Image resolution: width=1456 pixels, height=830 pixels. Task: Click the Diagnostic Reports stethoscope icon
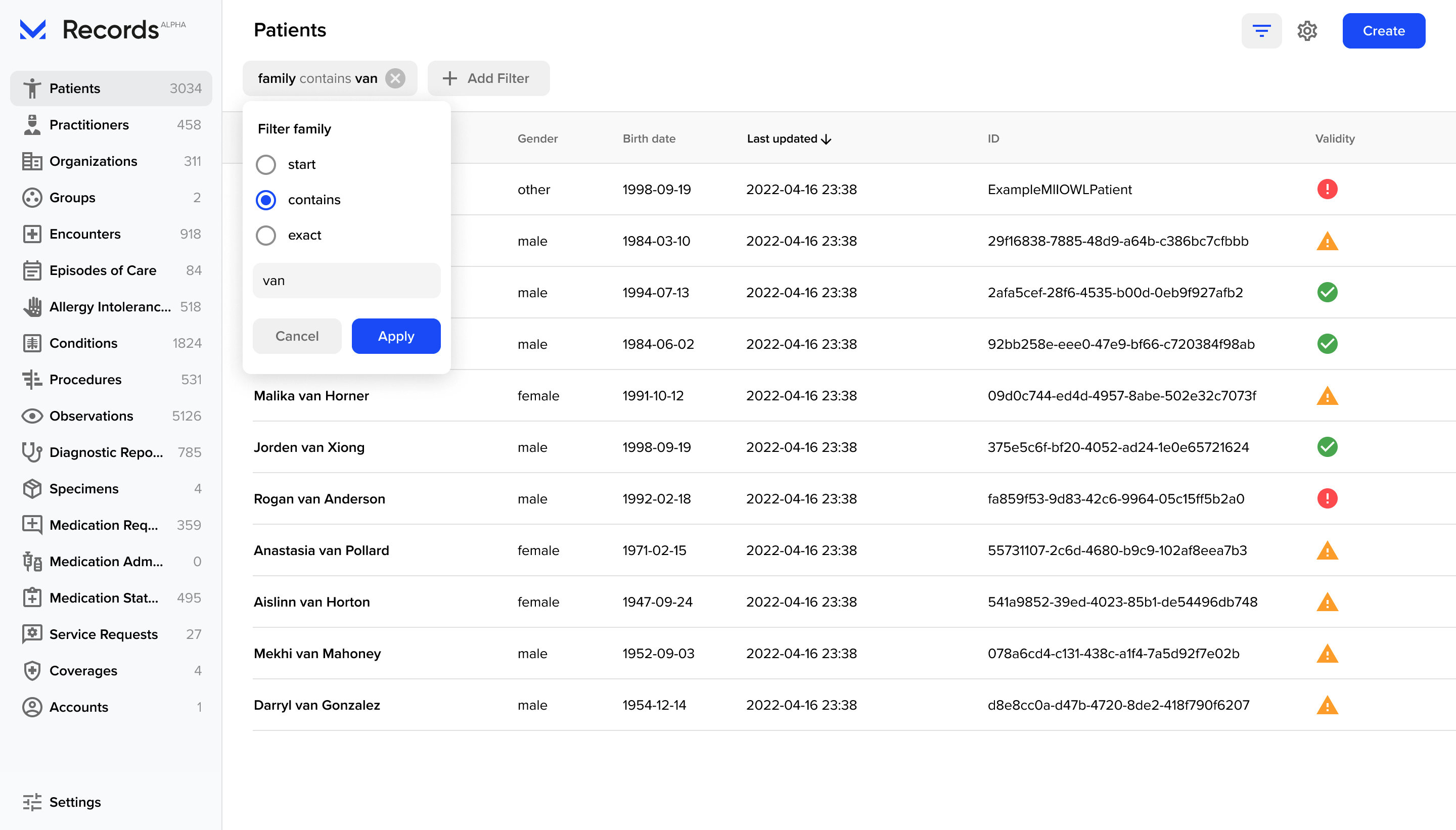click(32, 452)
